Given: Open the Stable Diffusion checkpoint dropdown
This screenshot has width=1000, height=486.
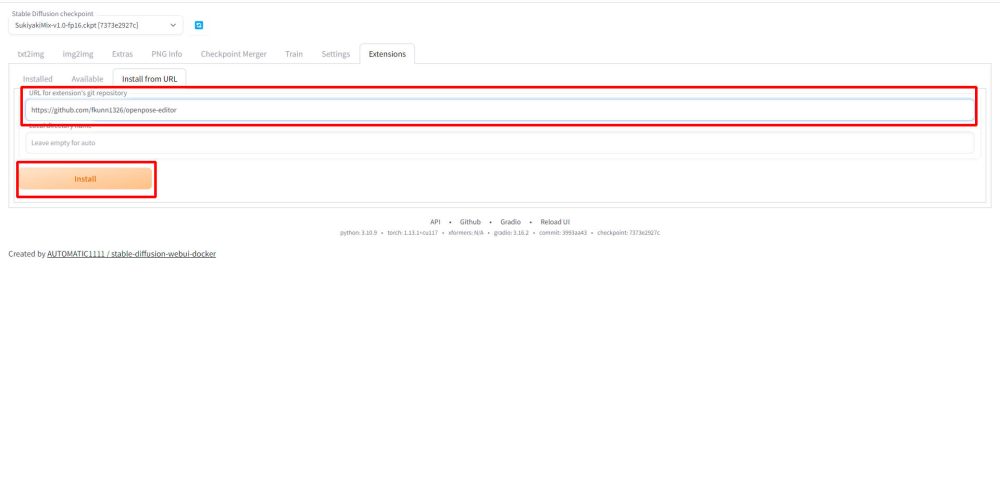Looking at the screenshot, I should point(96,25).
